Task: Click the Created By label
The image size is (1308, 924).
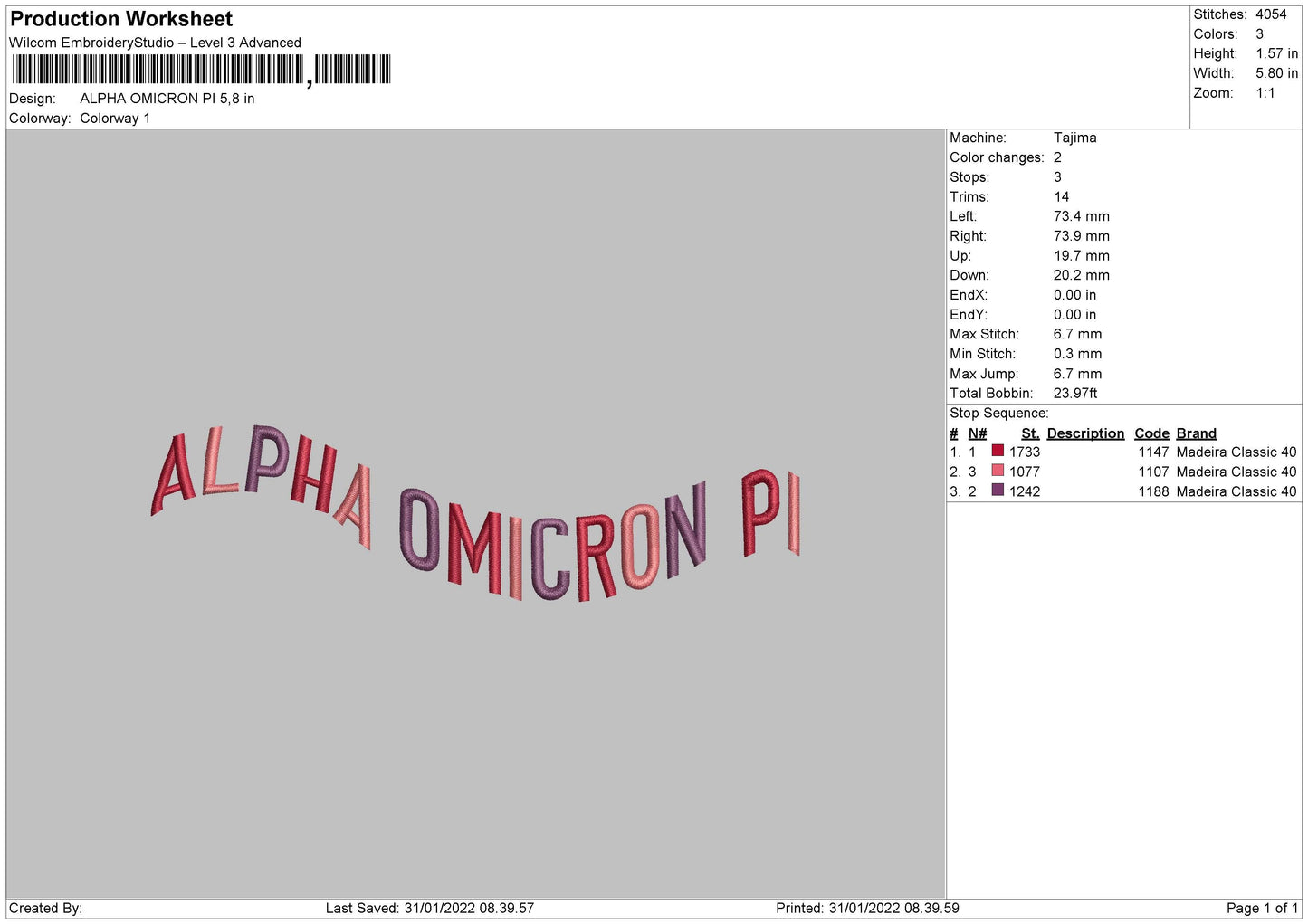Action: coord(45,909)
